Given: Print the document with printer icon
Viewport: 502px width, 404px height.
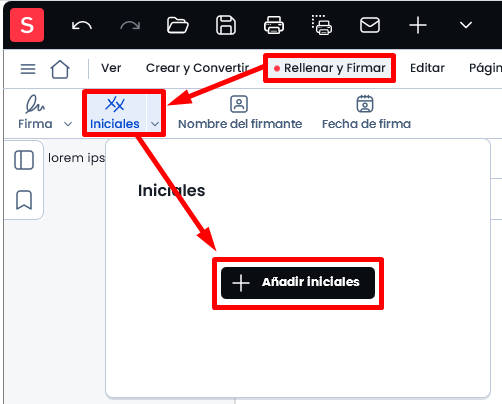Looking at the screenshot, I should click(274, 25).
